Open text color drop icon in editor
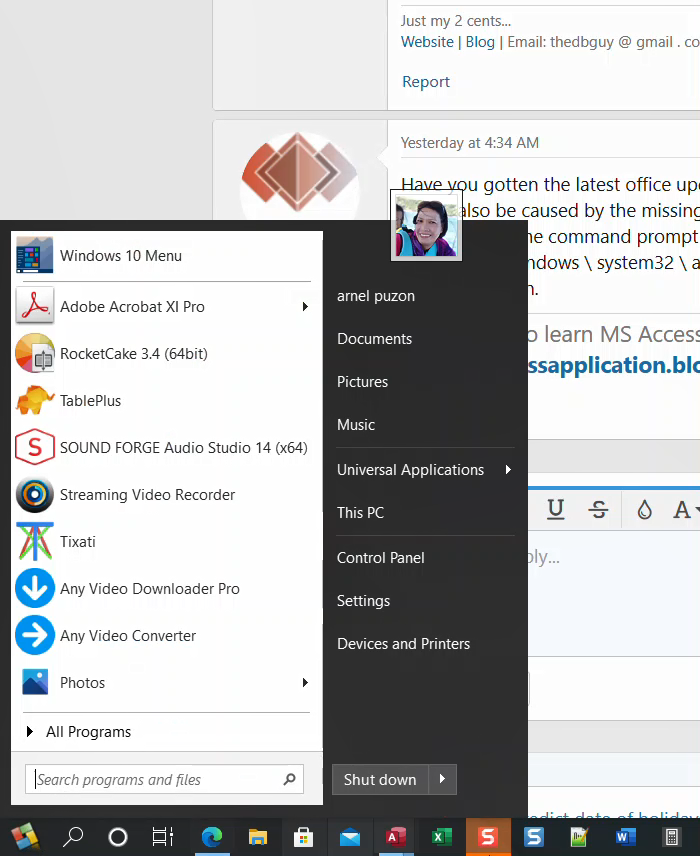The width and height of the screenshot is (700, 856). pos(645,509)
